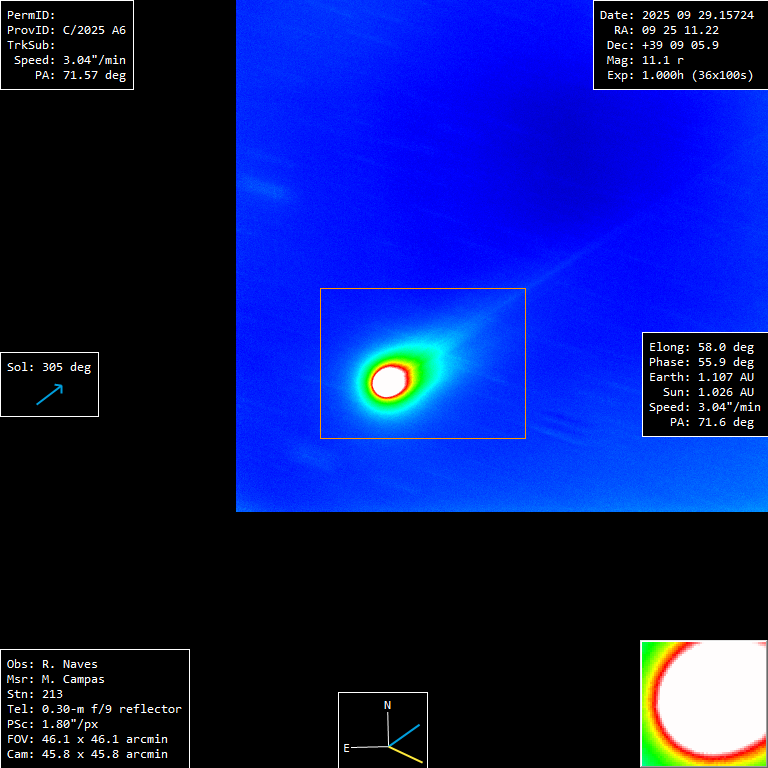The image size is (768, 768).
Task: Click the yellow line in the compass
Action: (x=408, y=755)
